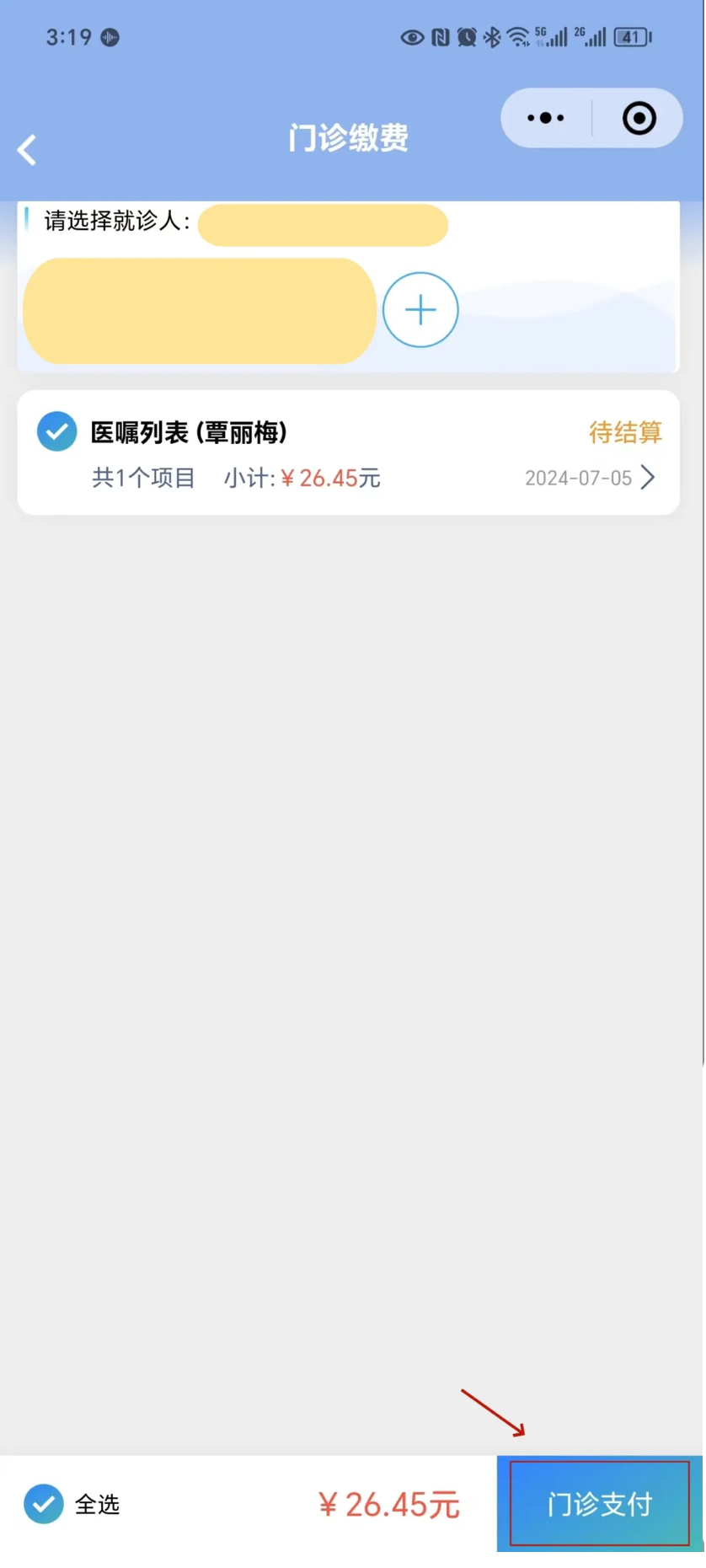Viewport: 706px width, 1568px height.
Task: Tap the Wi-Fi status icon
Action: click(x=518, y=37)
